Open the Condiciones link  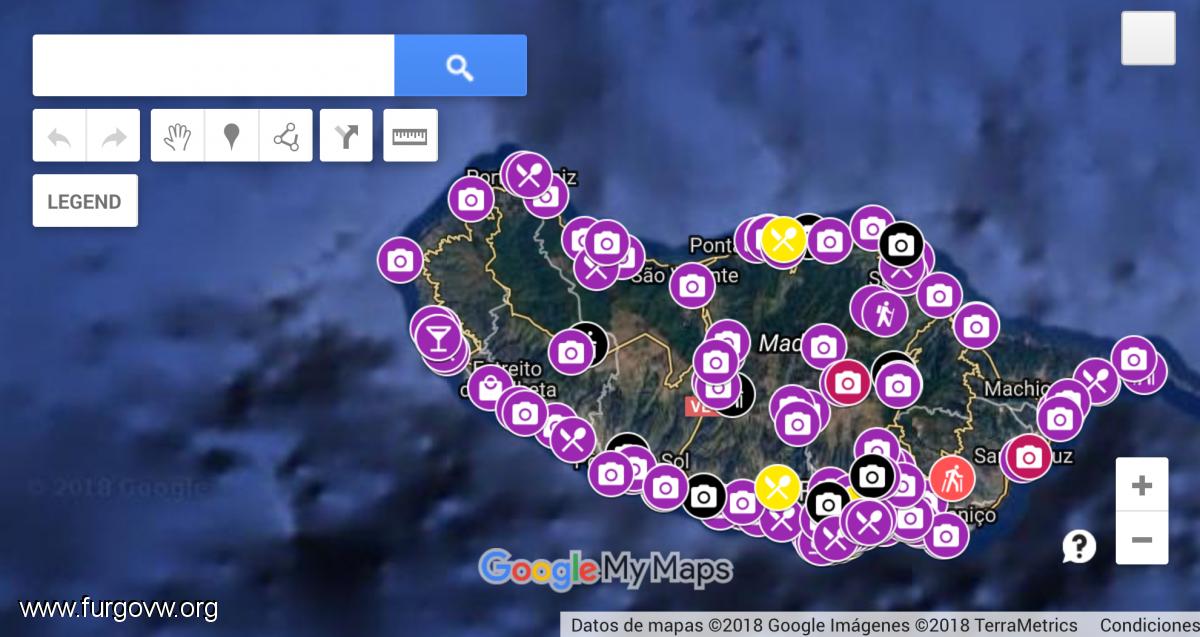(1149, 625)
